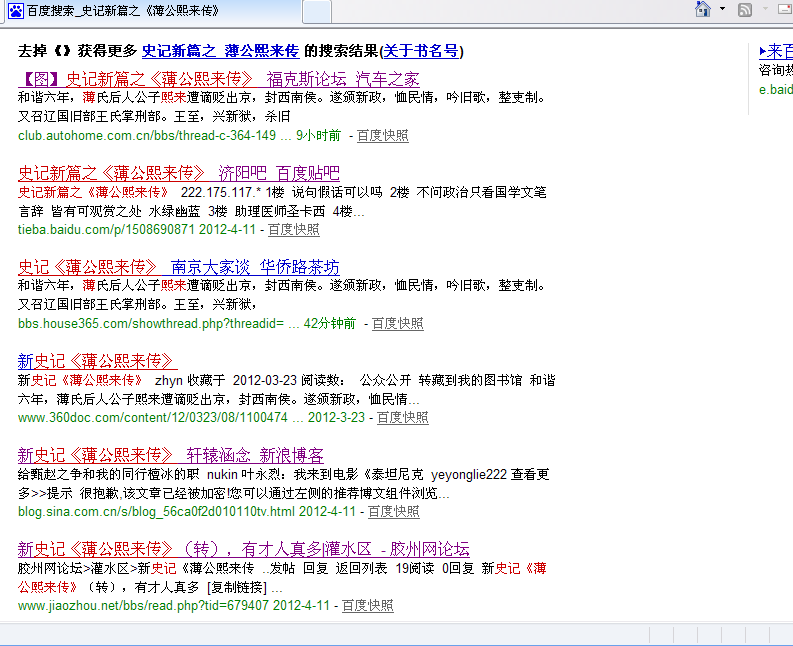The height and width of the screenshot is (646, 793).
Task: Open the 胶州网论坛 search result title
Action: point(243,549)
